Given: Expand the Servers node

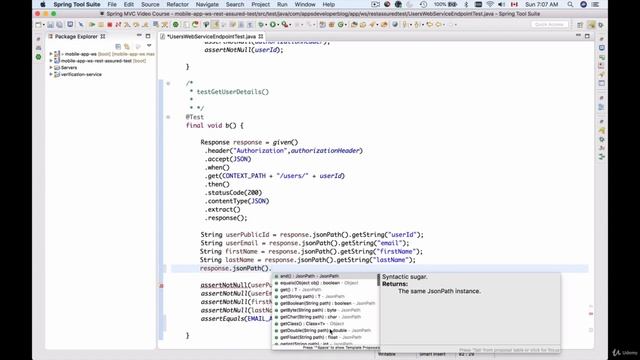Looking at the screenshot, I should coord(51,68).
